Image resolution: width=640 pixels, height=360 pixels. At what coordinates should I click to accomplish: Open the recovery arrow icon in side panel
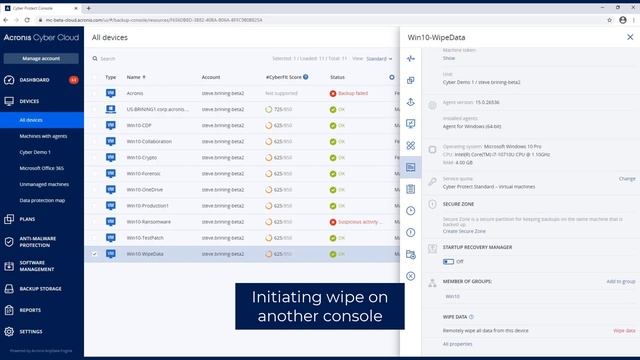point(411,102)
